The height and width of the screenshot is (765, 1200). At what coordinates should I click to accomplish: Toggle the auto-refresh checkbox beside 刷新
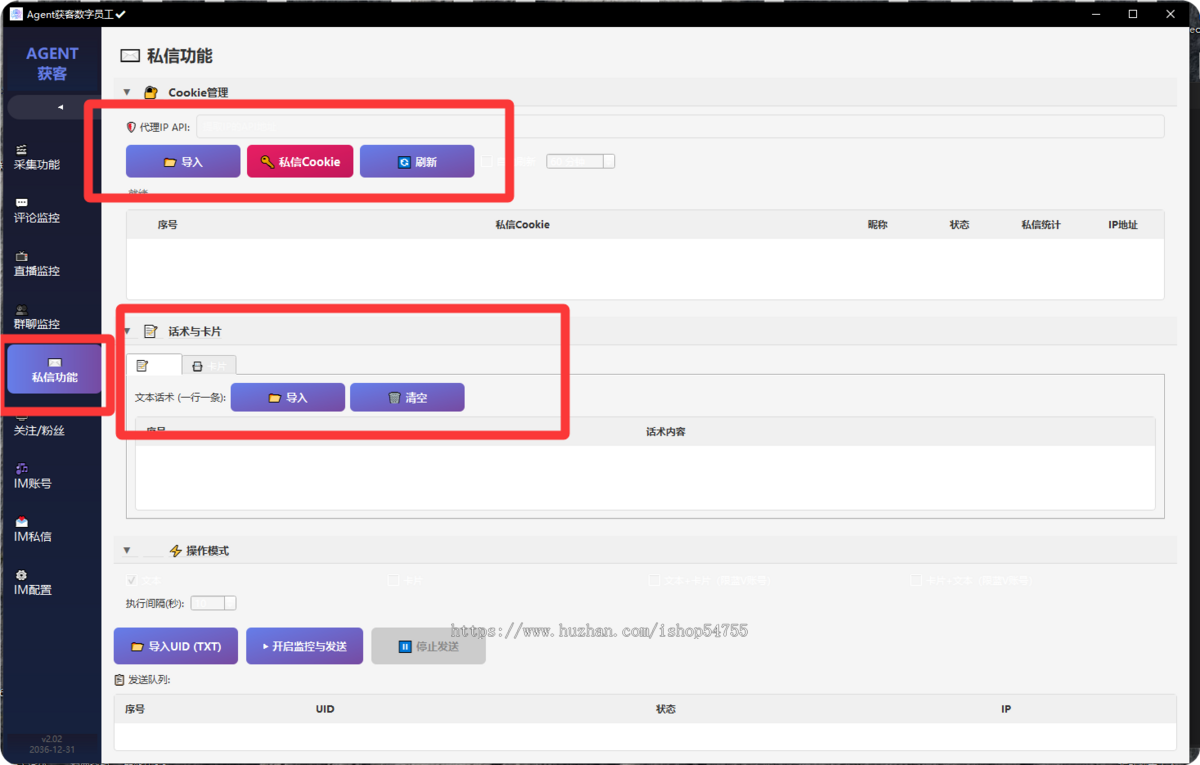[x=488, y=161]
